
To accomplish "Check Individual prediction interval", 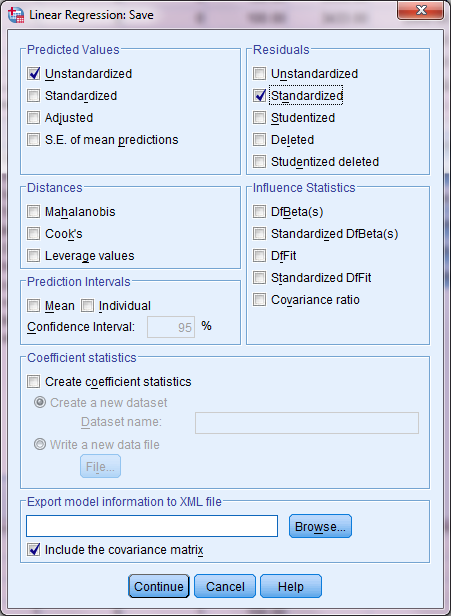I will pyautogui.click(x=87, y=306).
